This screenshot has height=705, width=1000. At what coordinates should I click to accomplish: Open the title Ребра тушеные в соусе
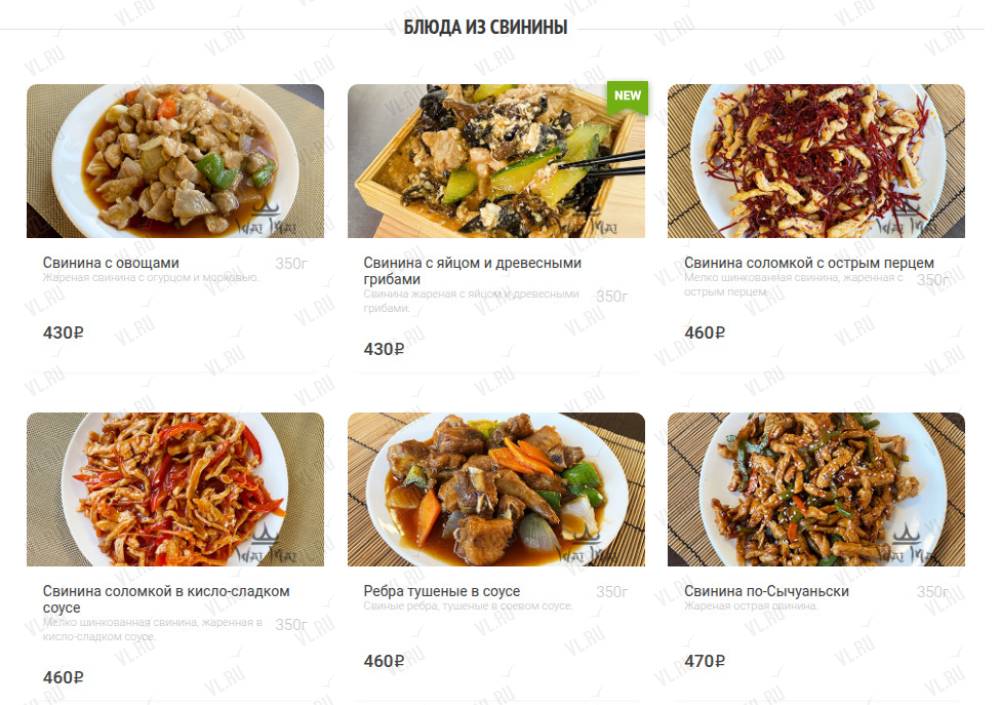tap(442, 591)
